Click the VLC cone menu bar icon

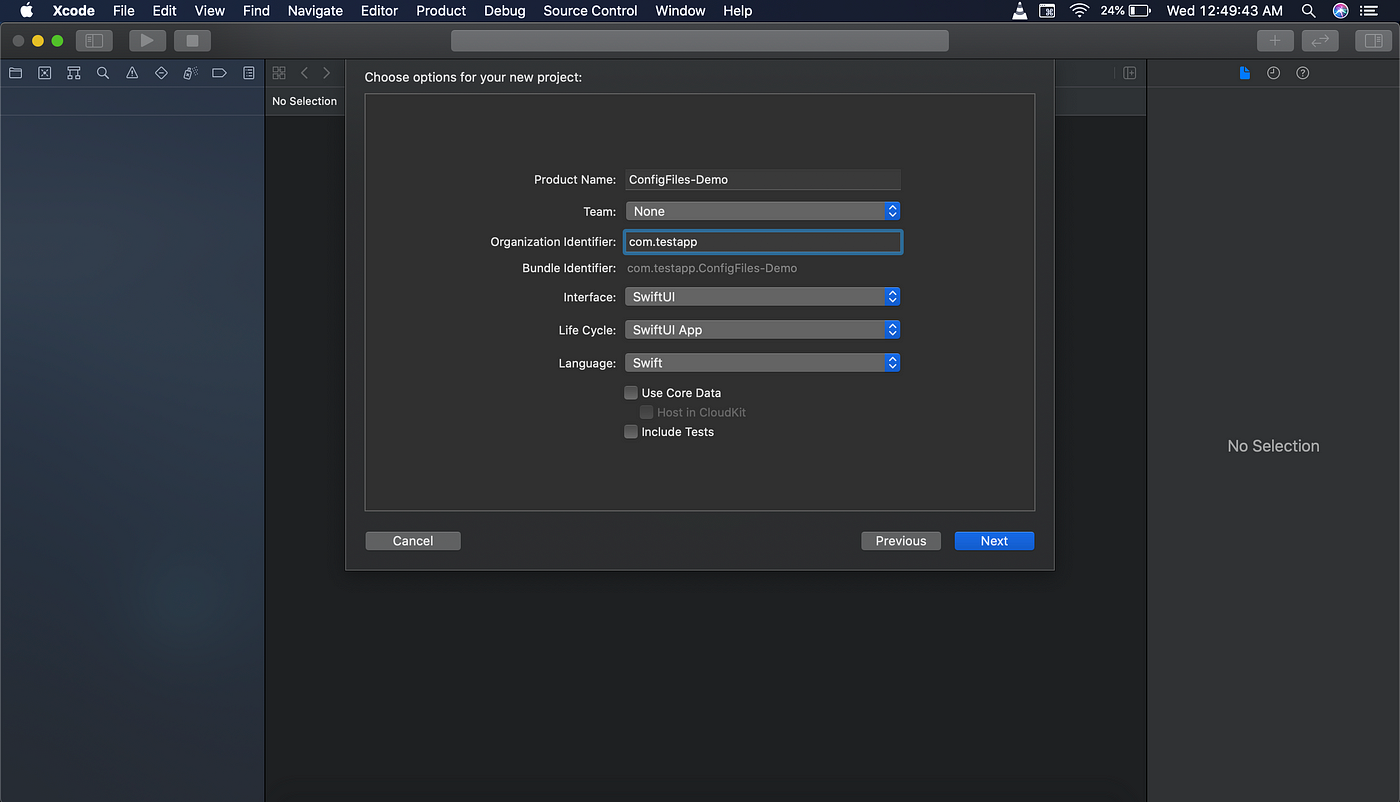(x=1019, y=11)
